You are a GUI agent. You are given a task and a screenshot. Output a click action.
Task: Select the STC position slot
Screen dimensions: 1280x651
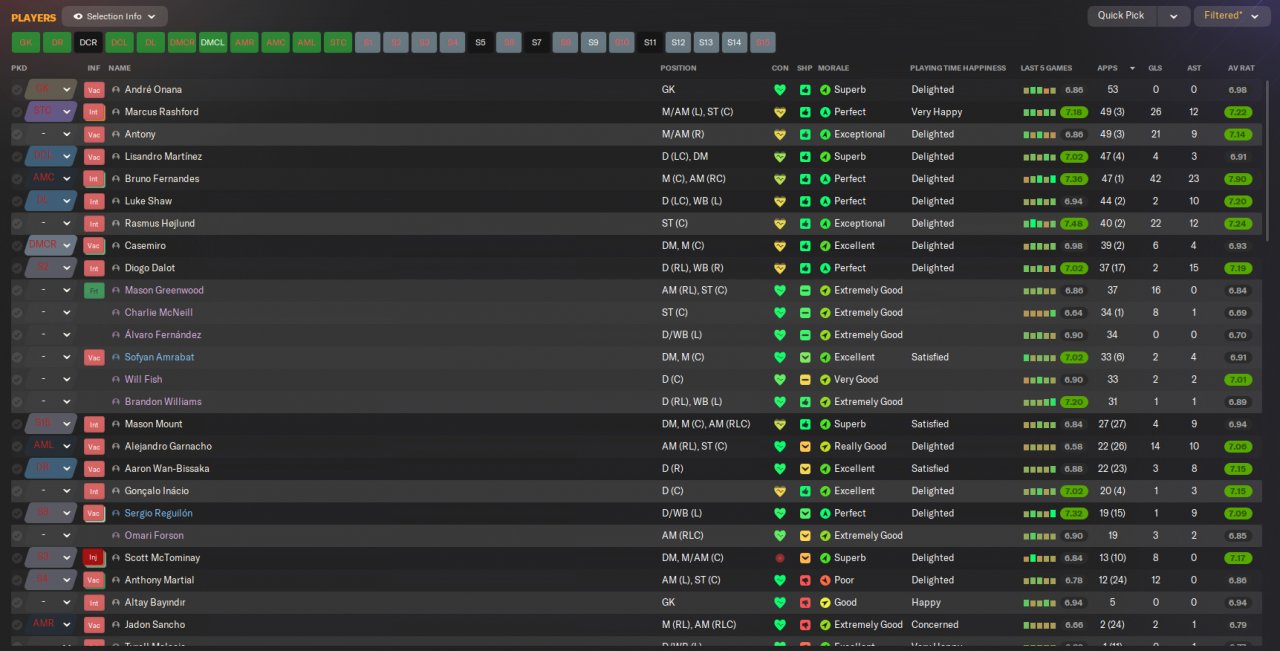[338, 43]
